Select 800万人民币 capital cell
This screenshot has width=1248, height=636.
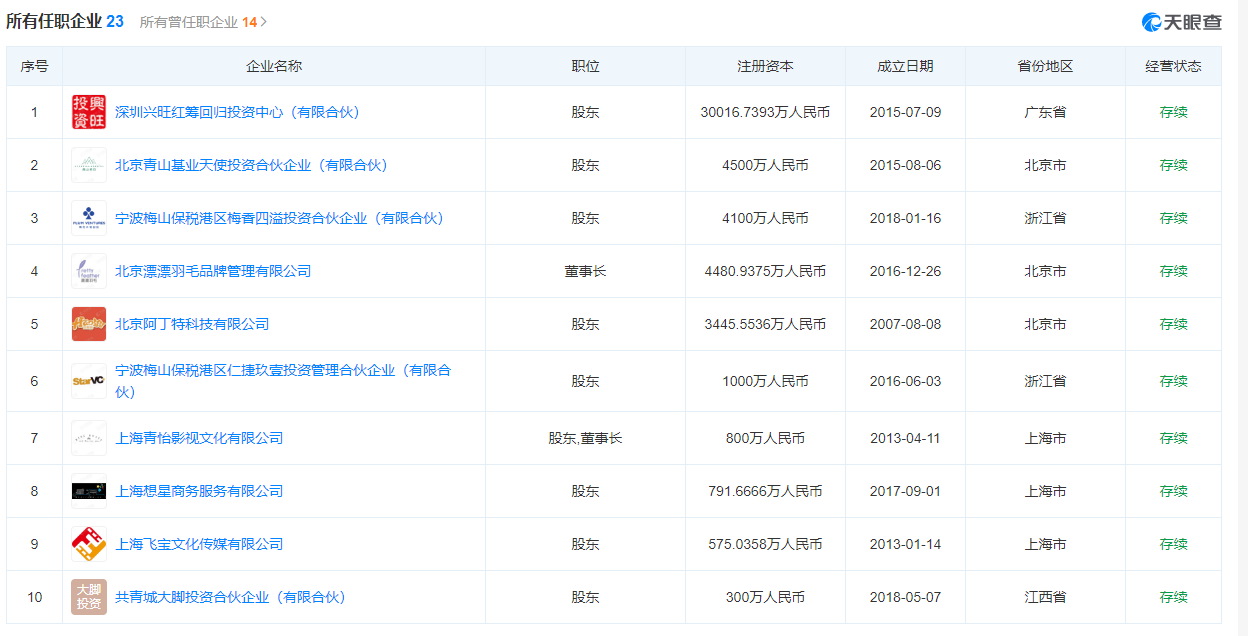[765, 438]
